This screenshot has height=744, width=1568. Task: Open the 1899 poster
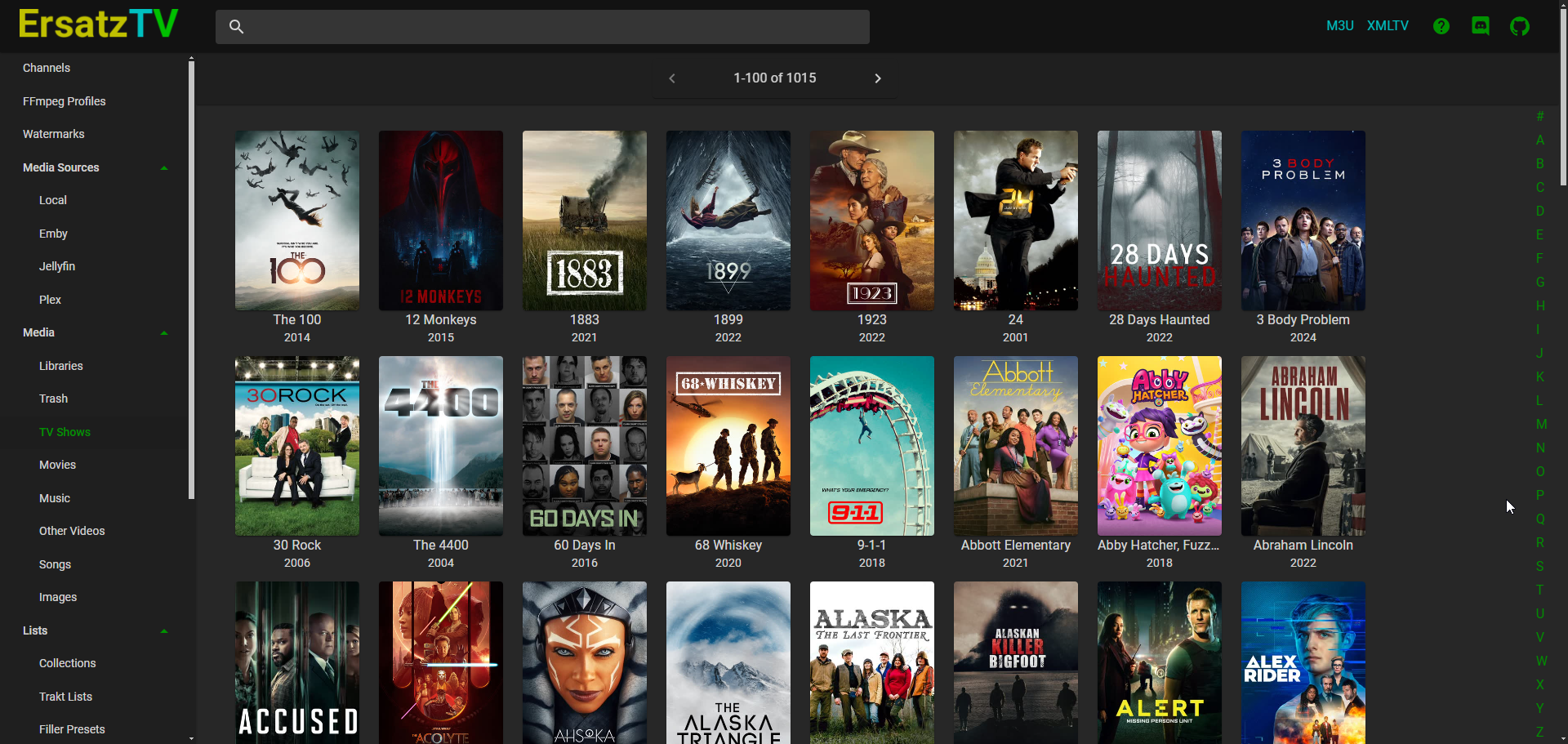tap(728, 221)
